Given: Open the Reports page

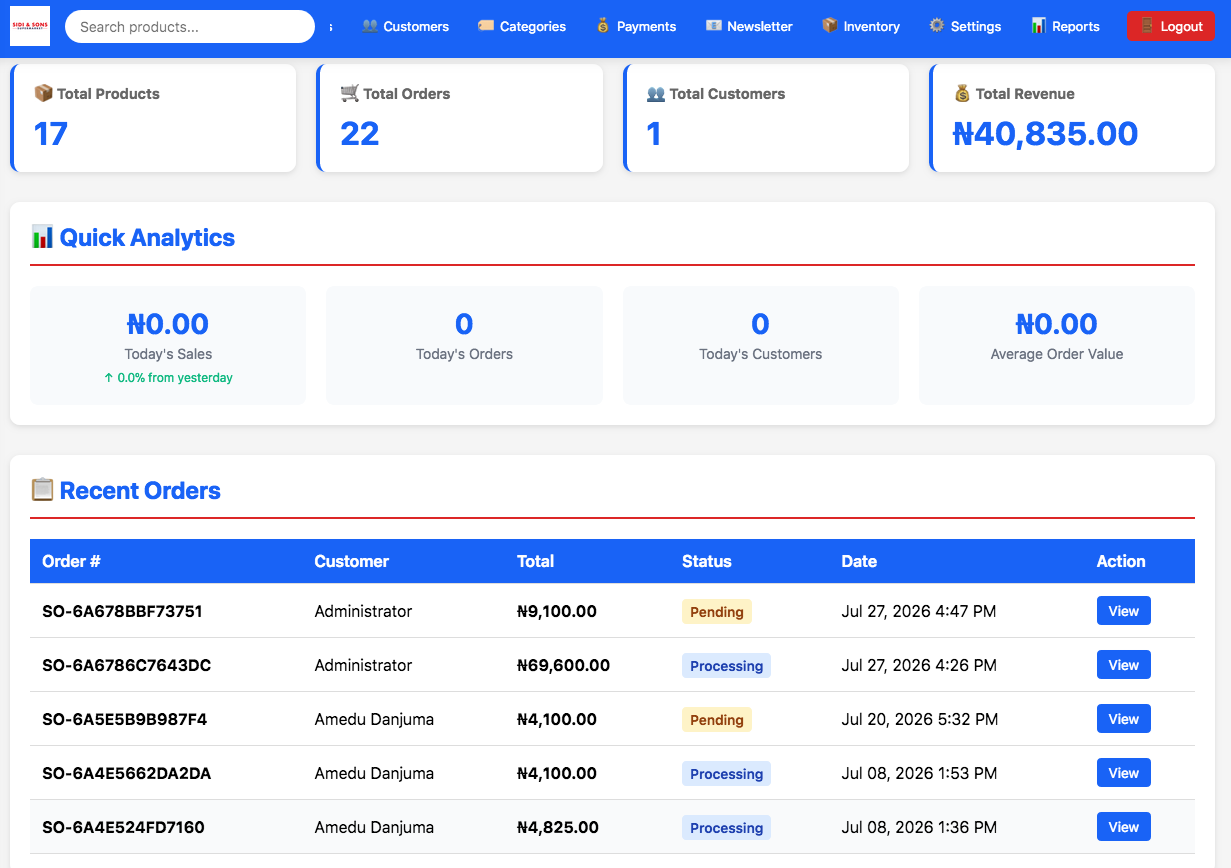Looking at the screenshot, I should [x=1065, y=26].
